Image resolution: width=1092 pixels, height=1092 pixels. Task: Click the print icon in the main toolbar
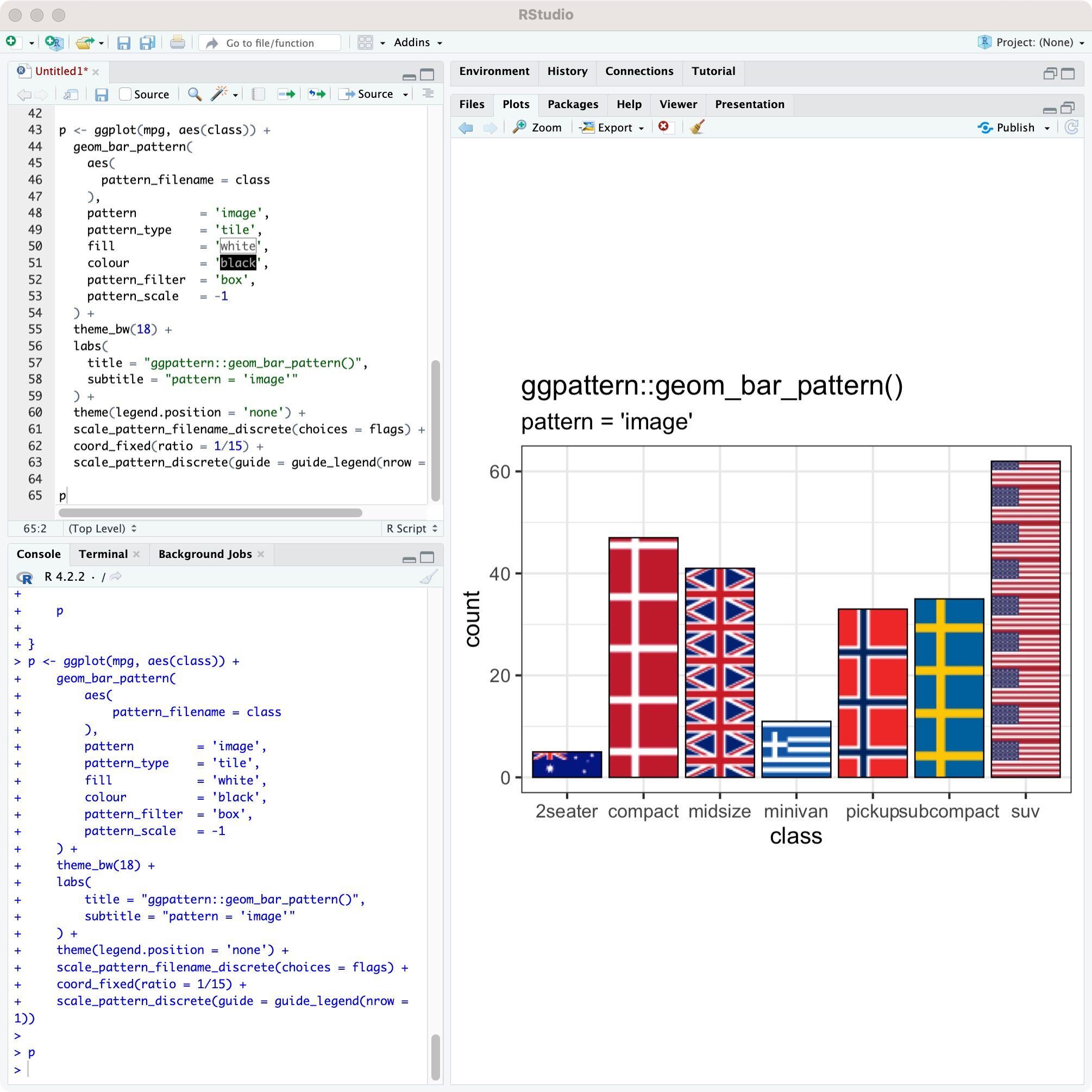pos(178,42)
